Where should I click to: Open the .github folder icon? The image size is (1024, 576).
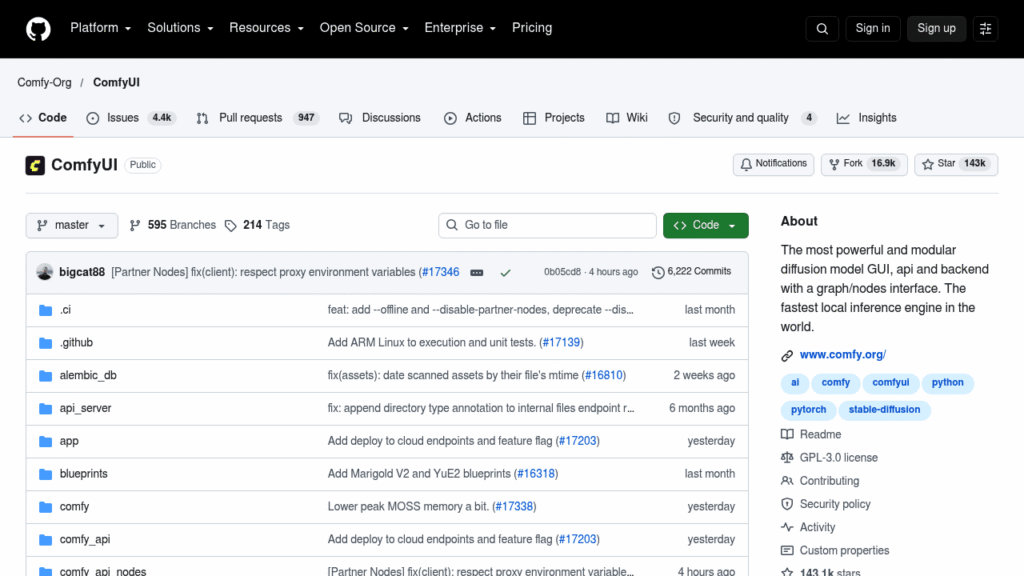point(45,343)
